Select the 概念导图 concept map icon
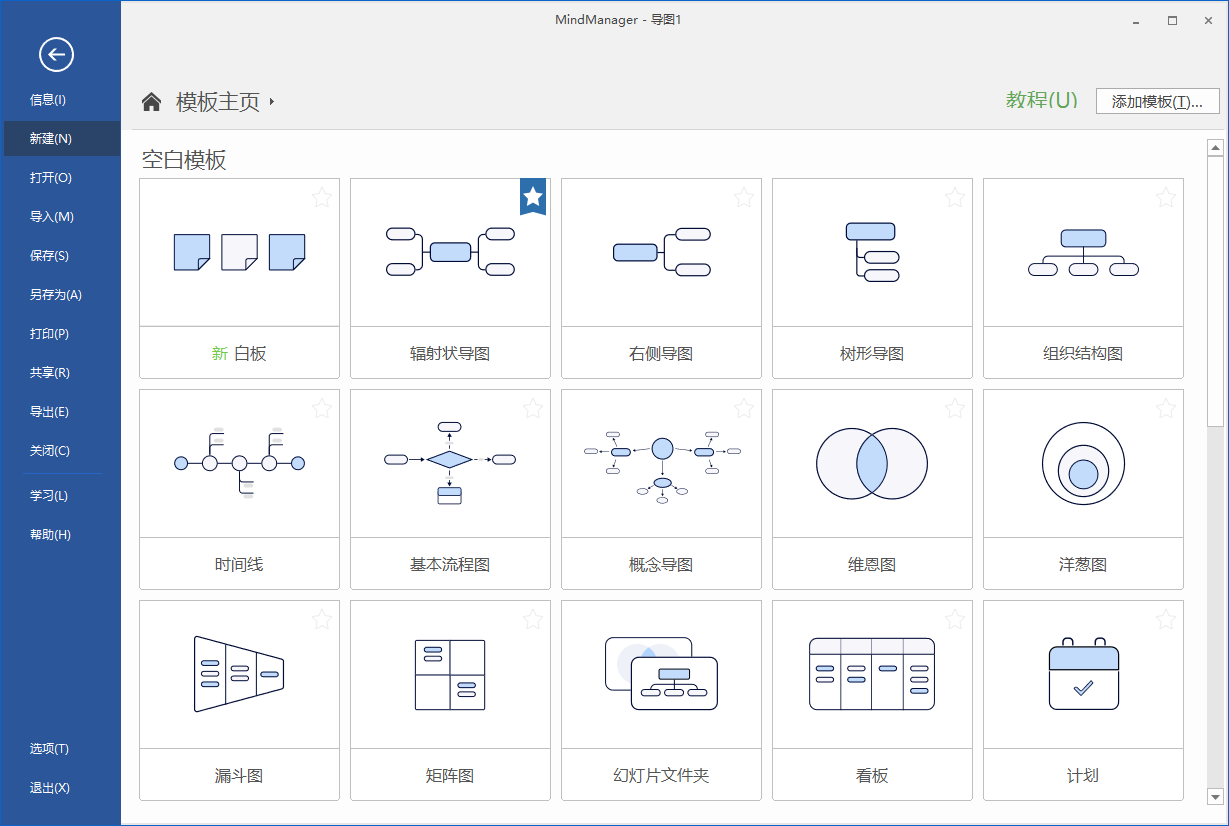This screenshot has height=826, width=1229. [661, 465]
